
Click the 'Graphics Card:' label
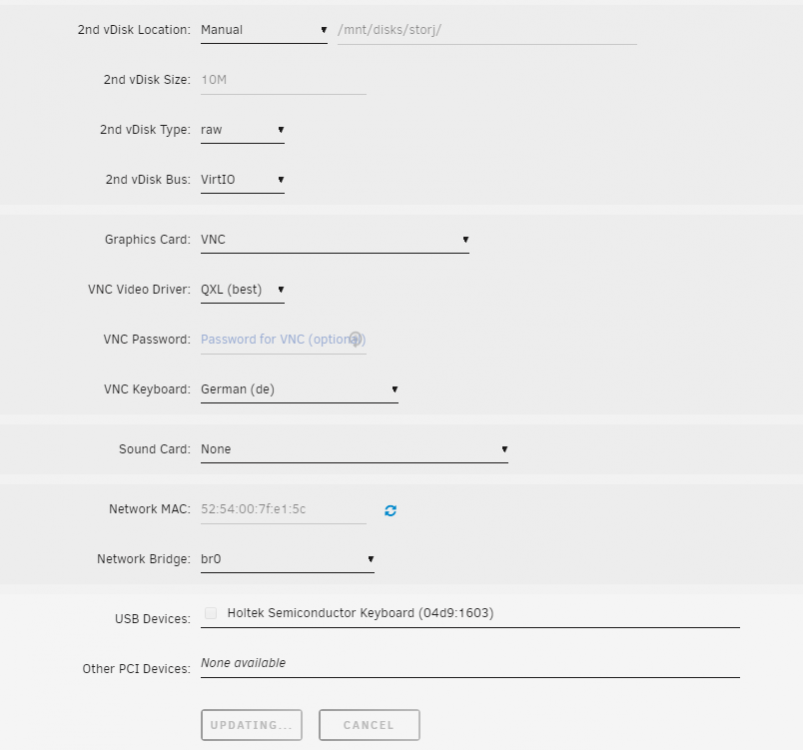147,240
